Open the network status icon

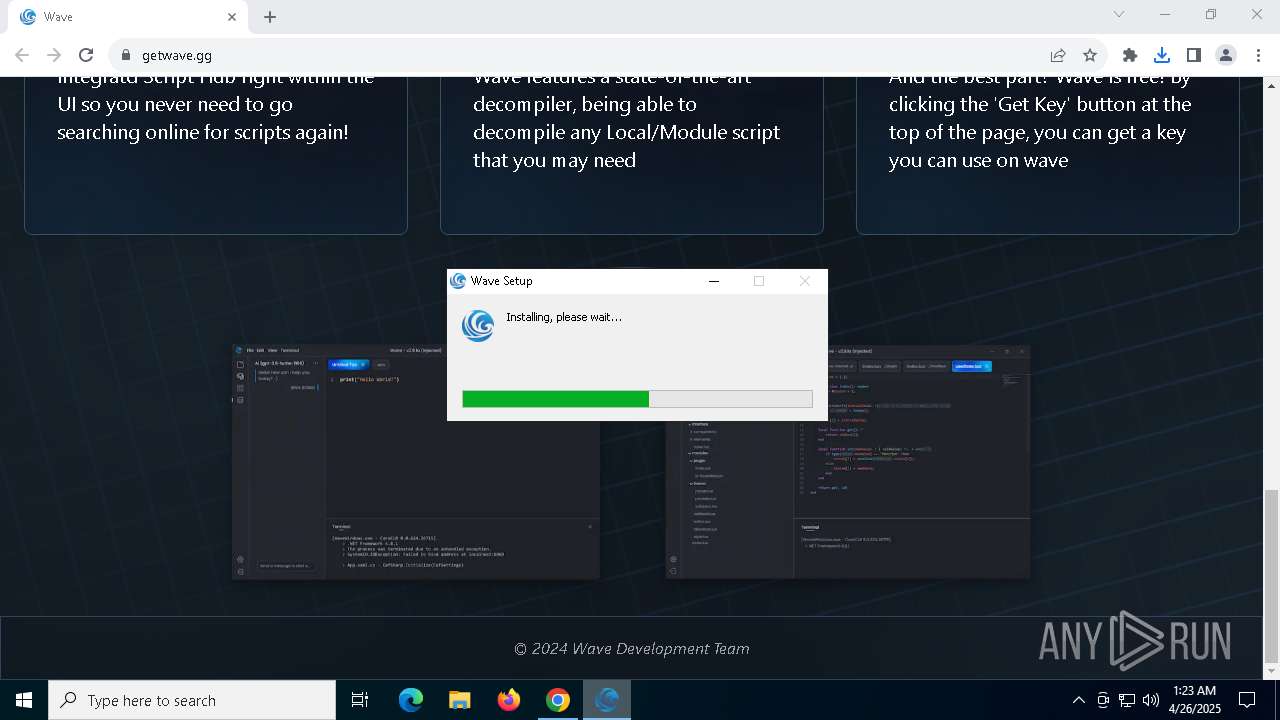pos(1127,700)
